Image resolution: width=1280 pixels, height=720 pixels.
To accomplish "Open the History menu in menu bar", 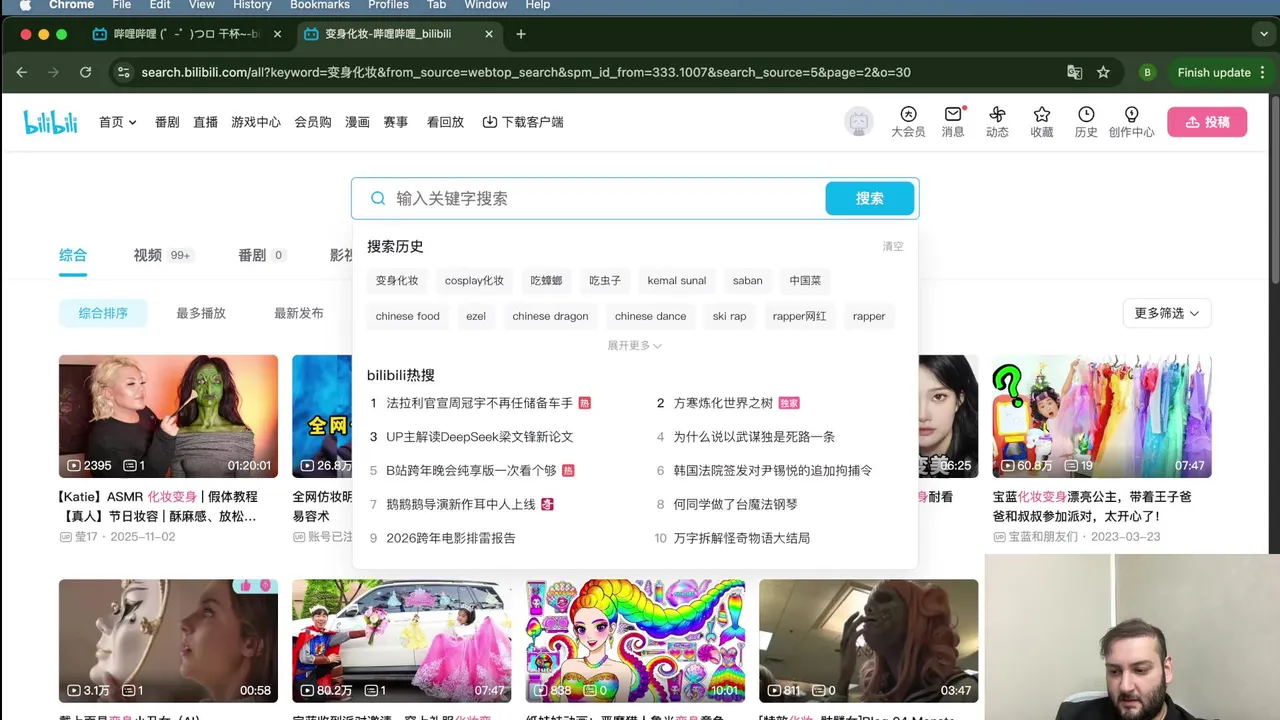I will (252, 5).
